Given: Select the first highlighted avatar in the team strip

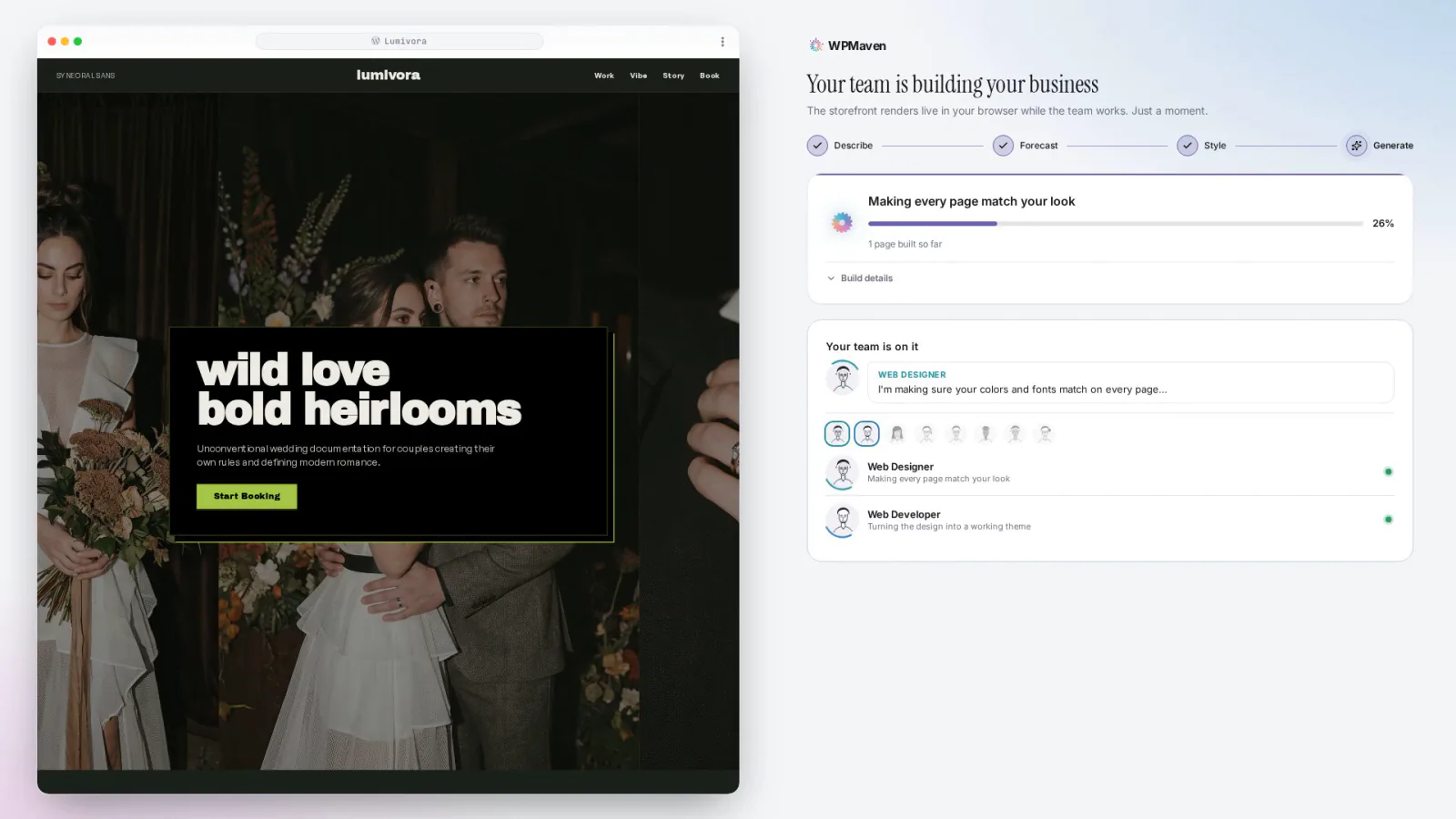Looking at the screenshot, I should 837,434.
